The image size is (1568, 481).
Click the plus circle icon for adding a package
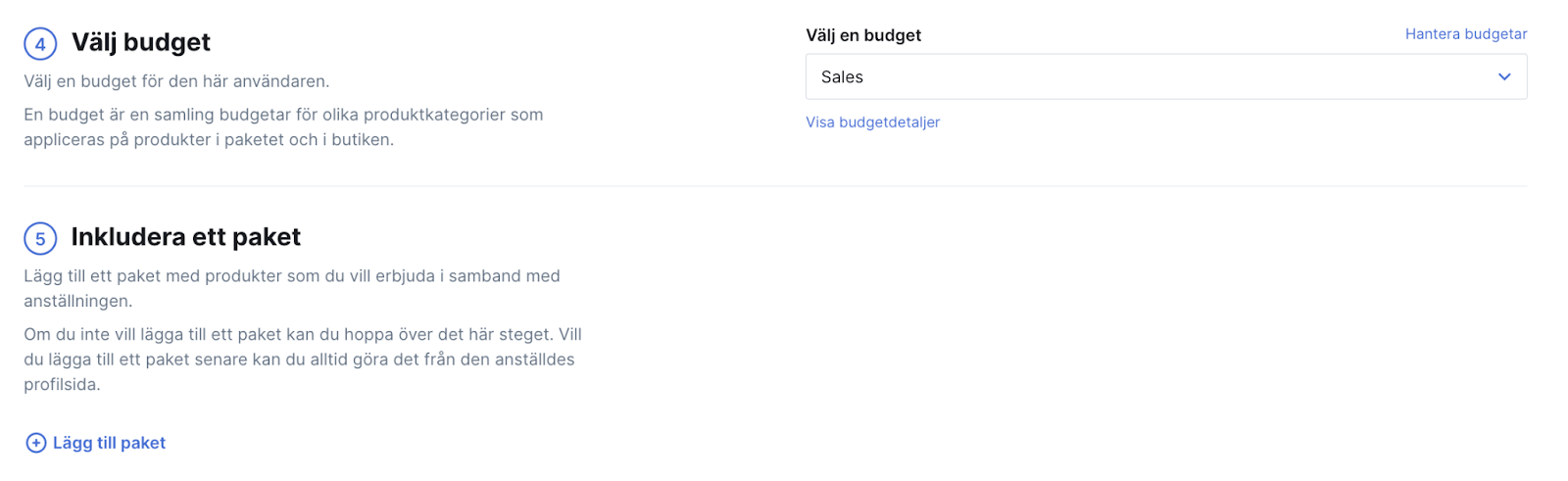(x=36, y=443)
